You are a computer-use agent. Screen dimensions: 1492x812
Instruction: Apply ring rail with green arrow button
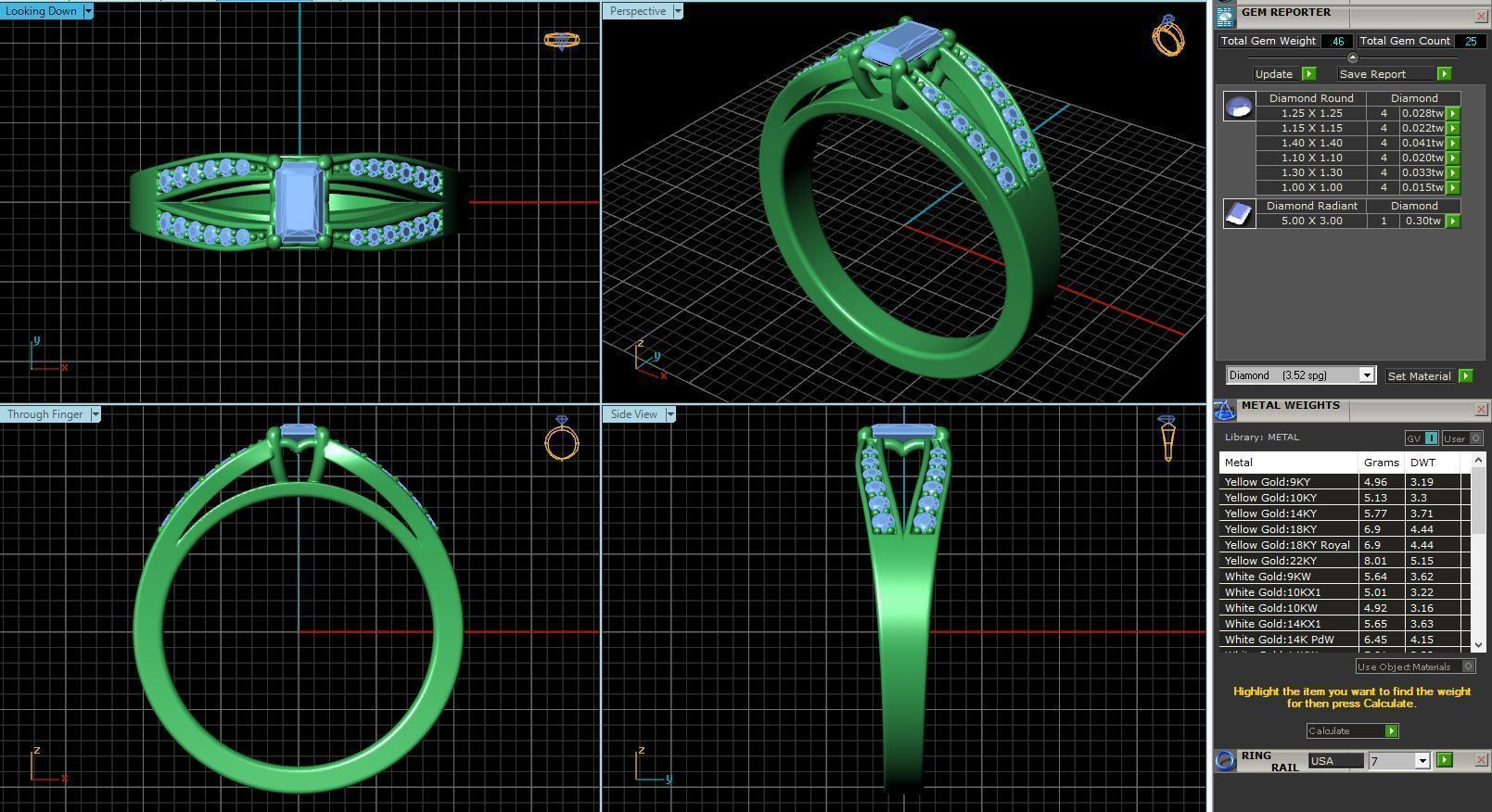[x=1444, y=760]
